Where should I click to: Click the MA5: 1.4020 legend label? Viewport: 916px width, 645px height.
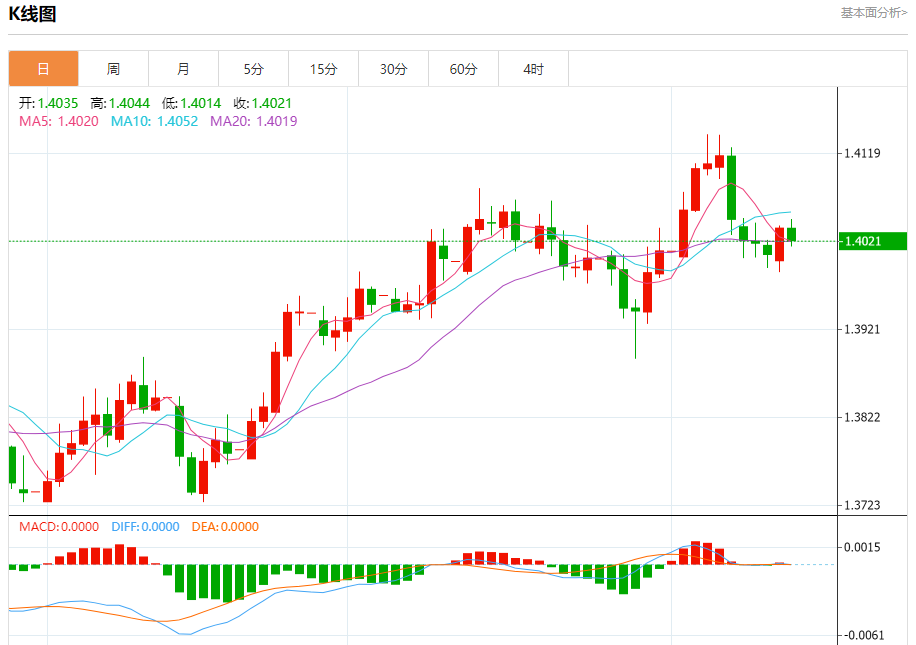click(58, 122)
